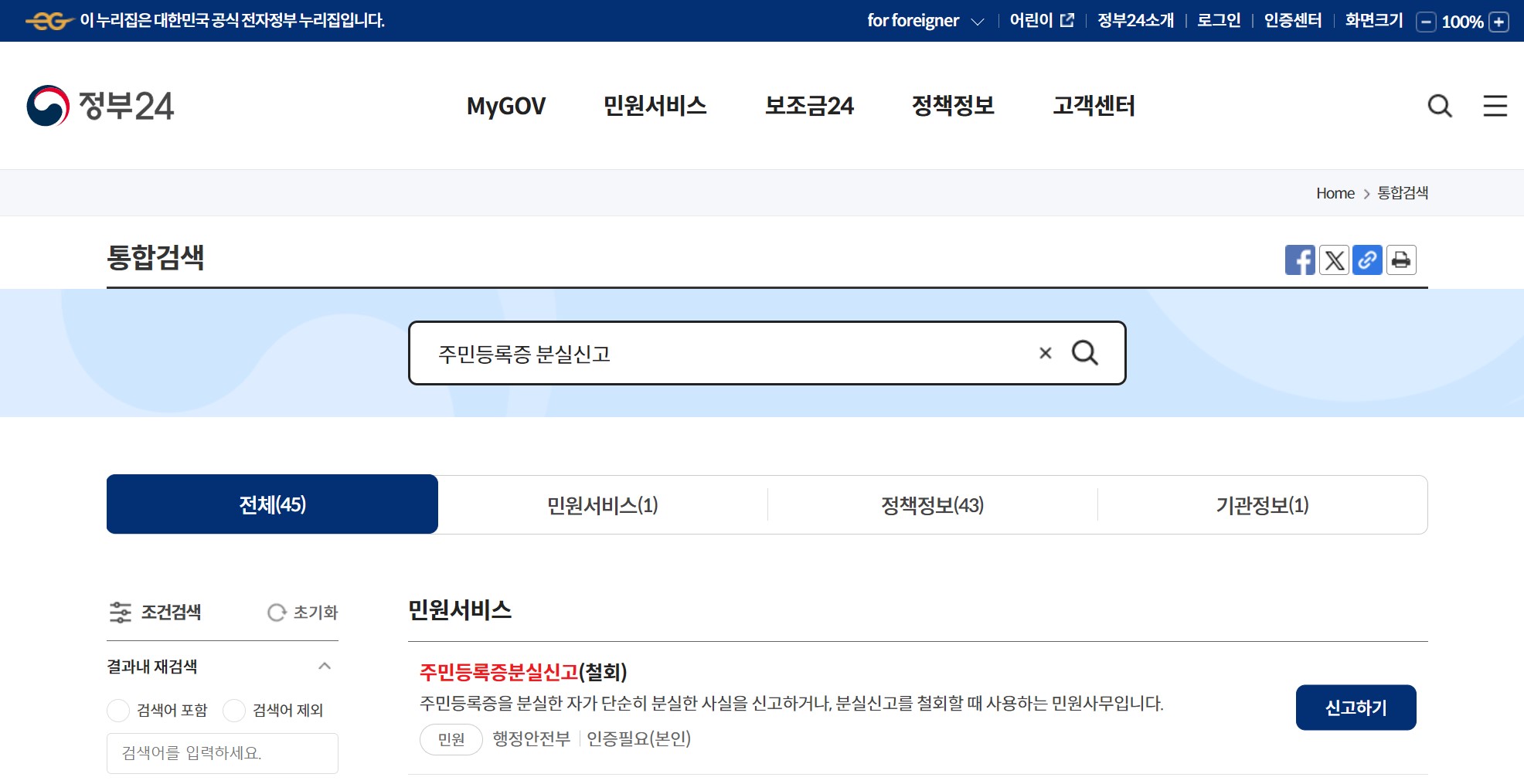The image size is (1524, 784).
Task: Open the hamburger menu
Action: tap(1494, 106)
